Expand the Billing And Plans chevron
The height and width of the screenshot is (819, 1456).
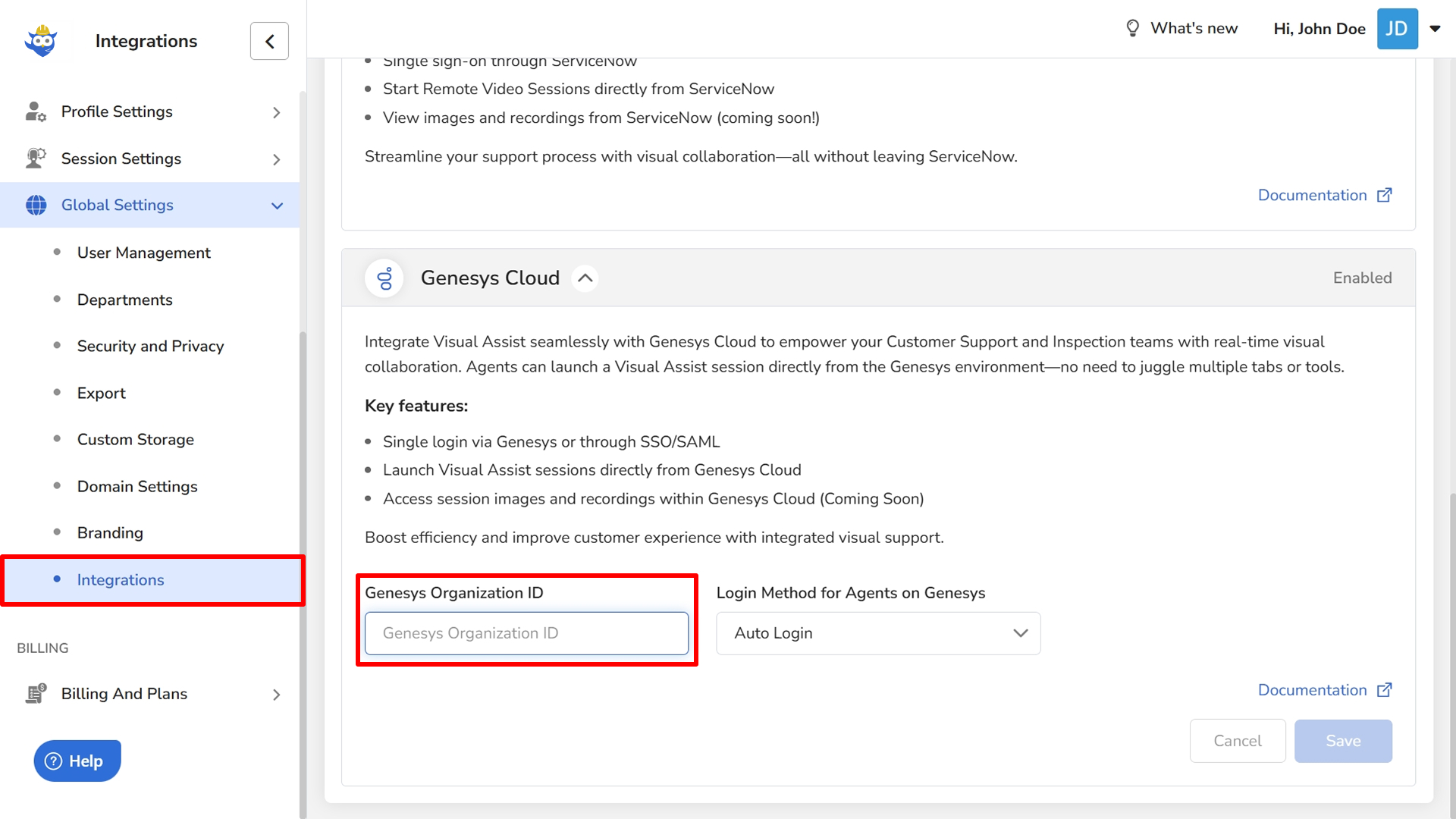[x=277, y=695]
